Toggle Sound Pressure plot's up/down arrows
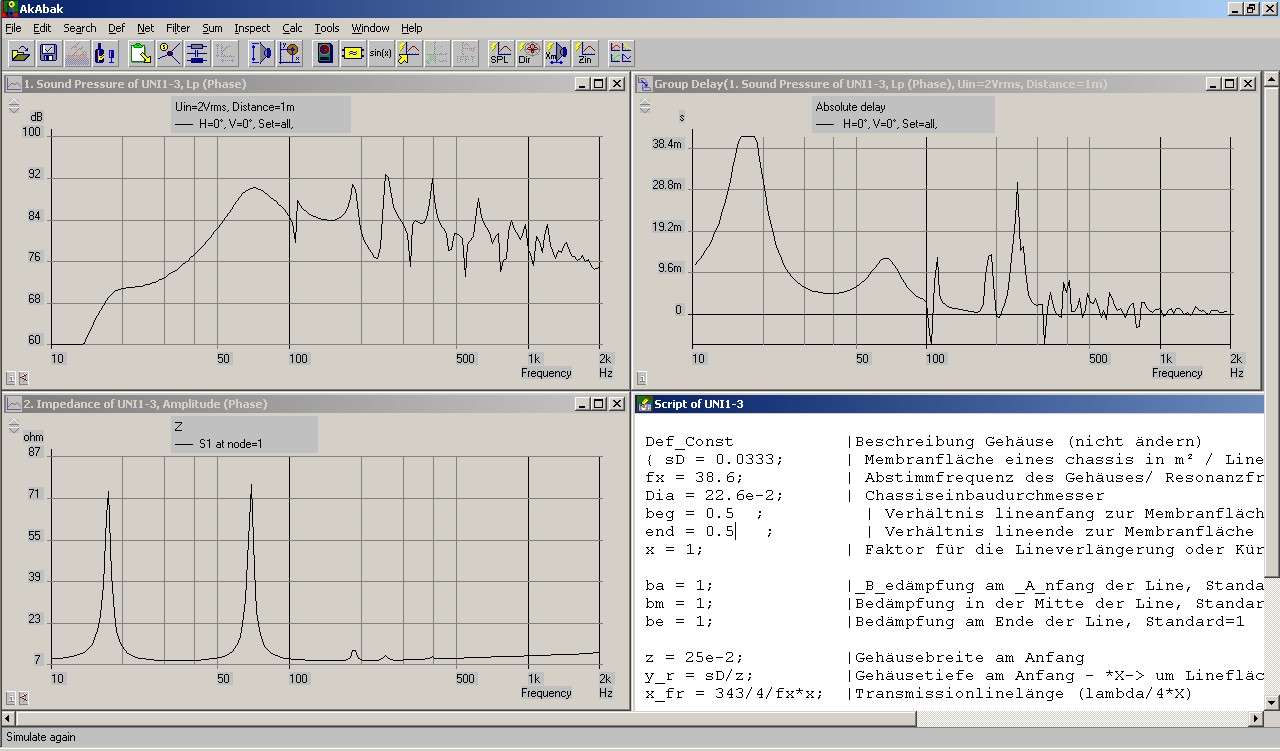This screenshot has width=1280, height=751. pos(14,106)
